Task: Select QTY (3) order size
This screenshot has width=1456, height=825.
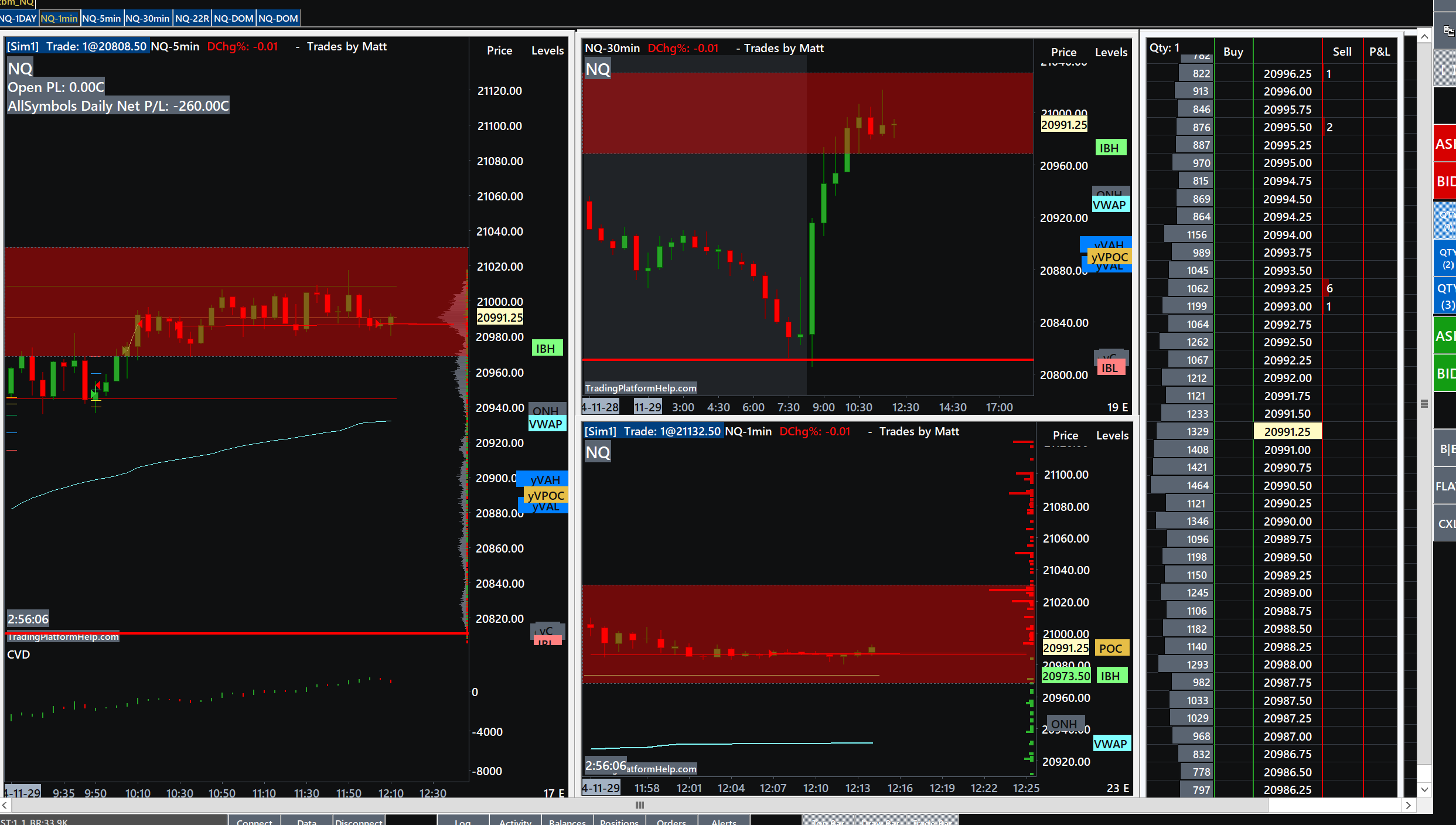Action: point(1446,296)
